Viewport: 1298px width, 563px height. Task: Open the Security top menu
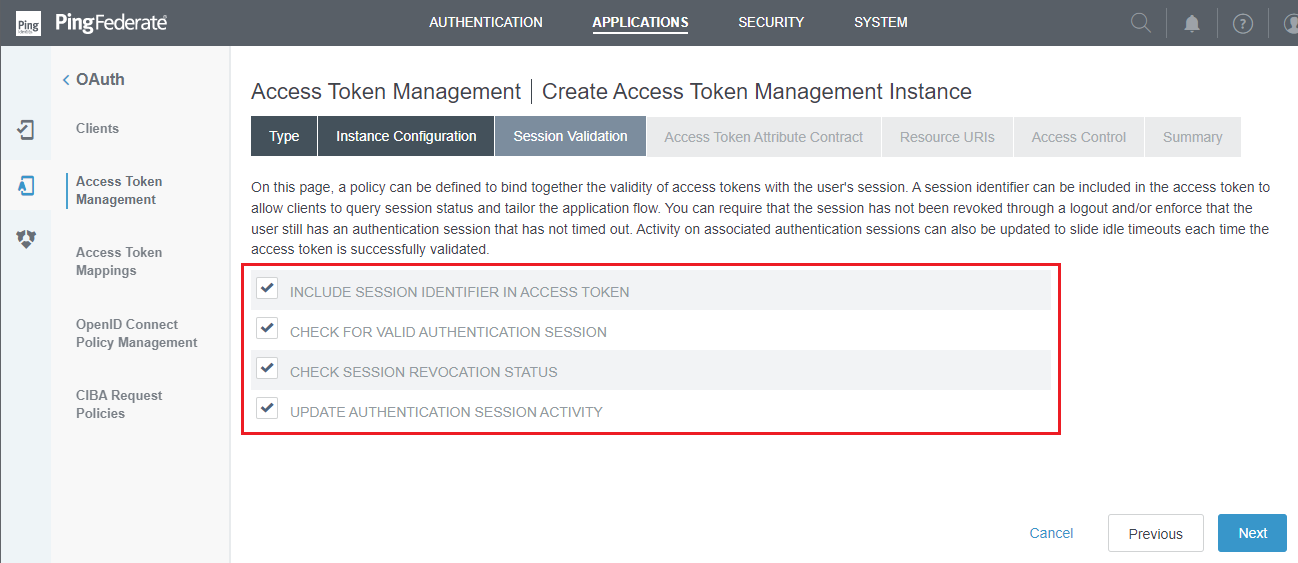point(771,22)
